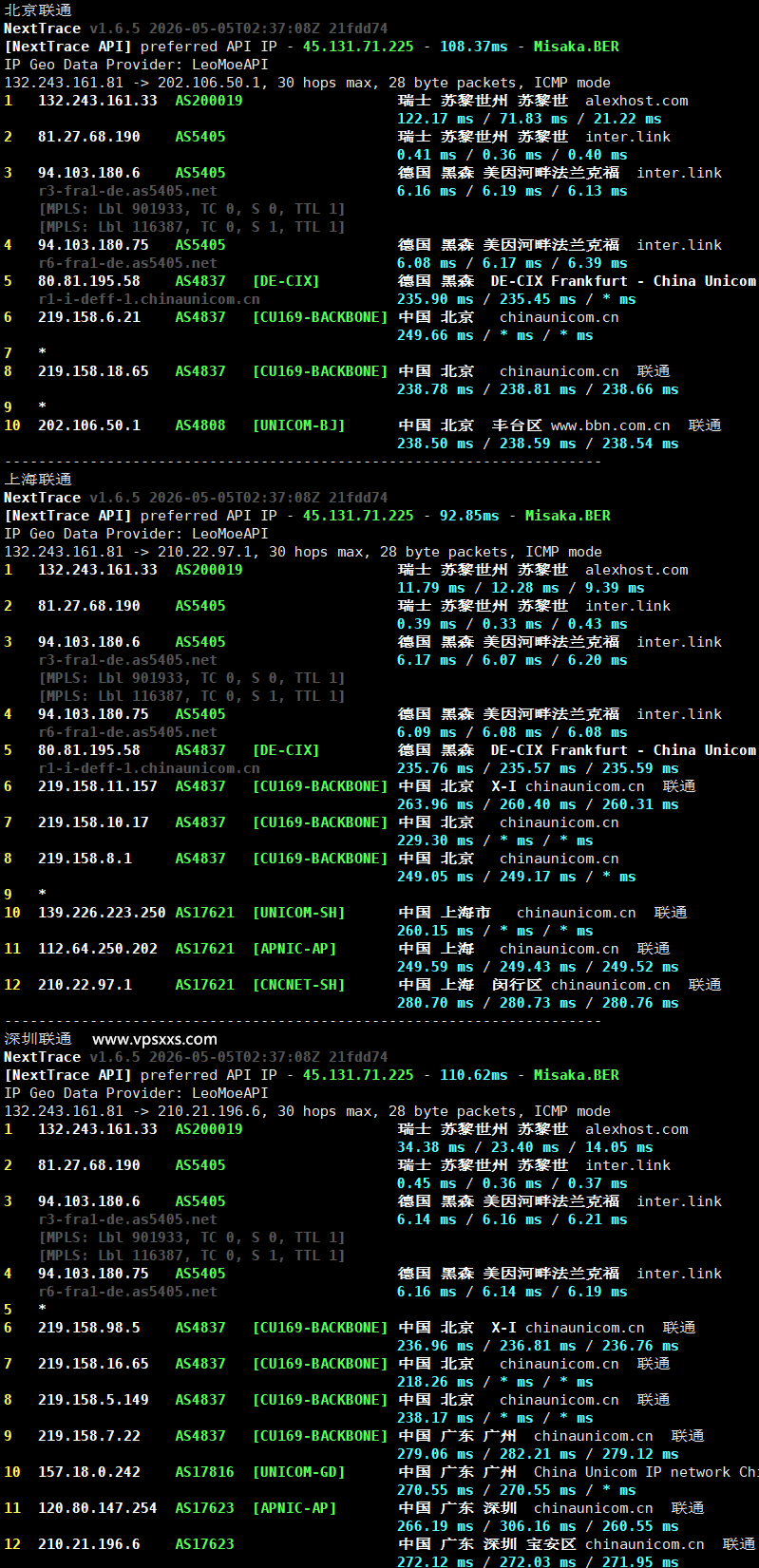Click the 108.37ms API latency value
The image size is (759, 1568).
(474, 47)
